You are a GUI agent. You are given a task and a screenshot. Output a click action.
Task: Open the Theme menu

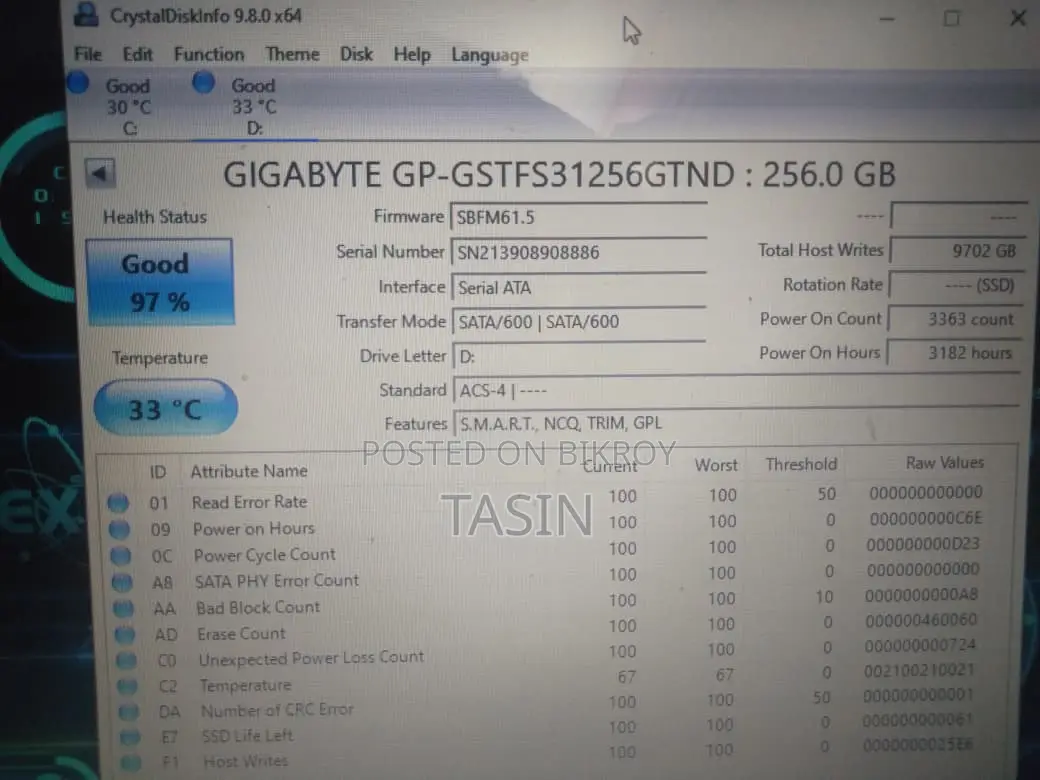(x=292, y=54)
